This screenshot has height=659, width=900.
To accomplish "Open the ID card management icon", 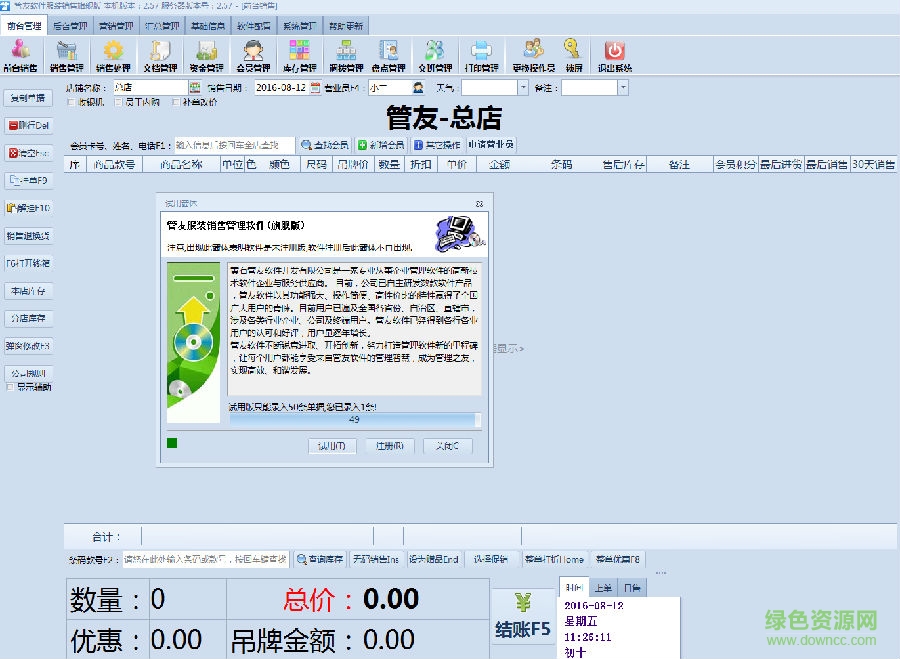I will point(389,55).
